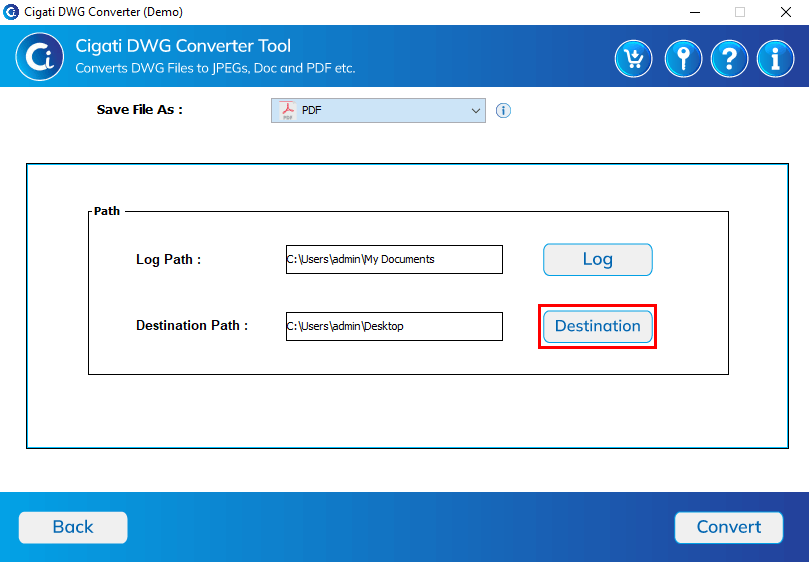
Task: Click 'Cigati DWG Converter Tool' heading
Action: [x=183, y=46]
